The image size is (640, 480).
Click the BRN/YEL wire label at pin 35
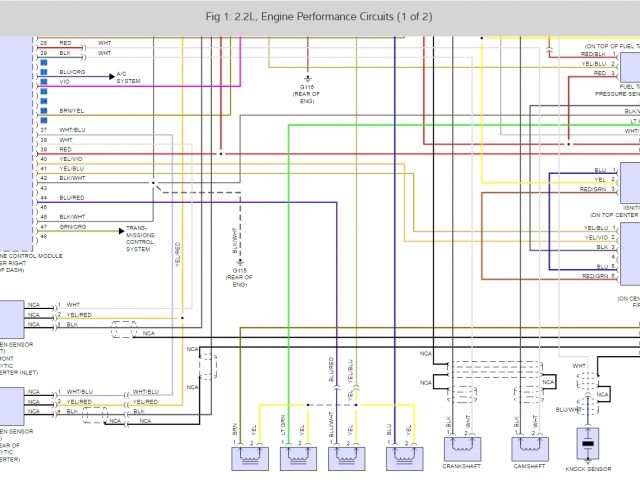pyautogui.click(x=72, y=110)
